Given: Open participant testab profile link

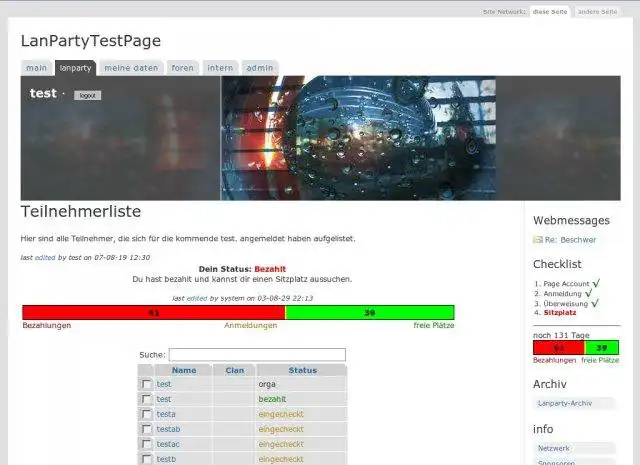Looking at the screenshot, I should point(168,429).
